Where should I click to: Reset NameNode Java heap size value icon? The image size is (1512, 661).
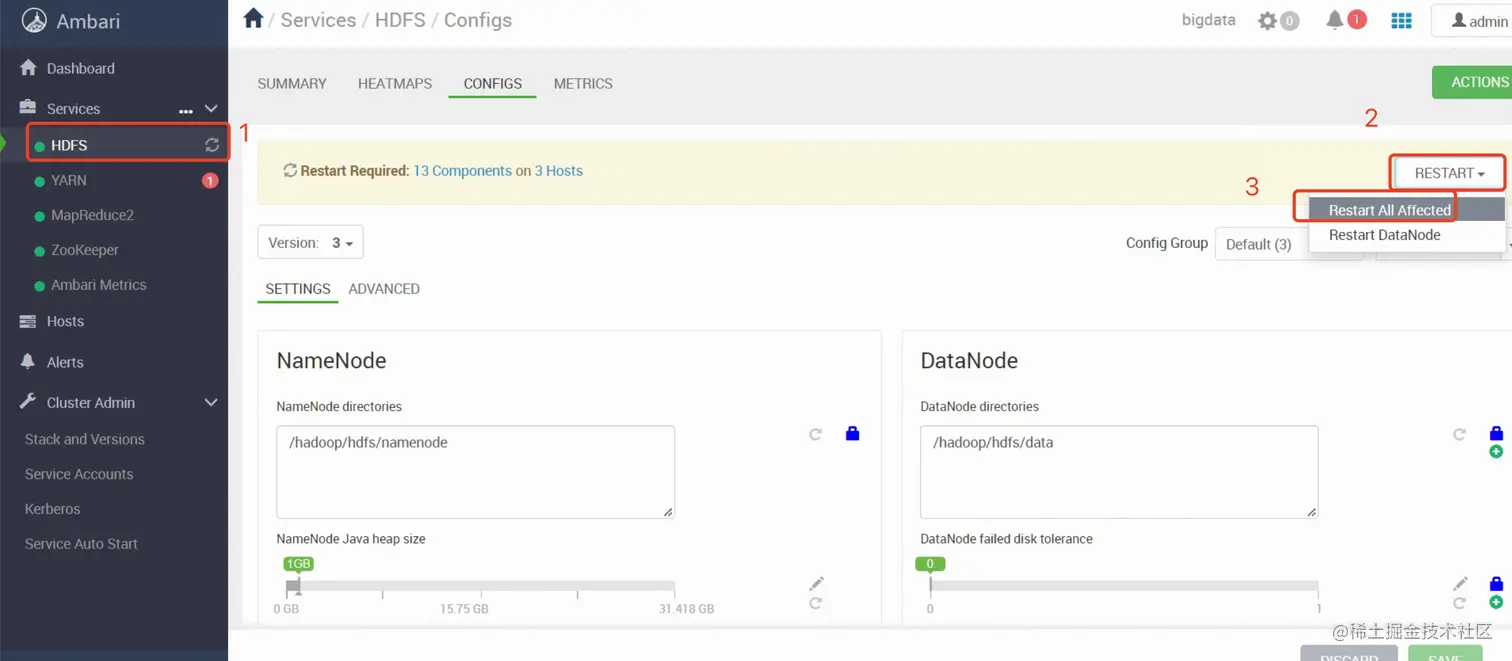coord(816,603)
